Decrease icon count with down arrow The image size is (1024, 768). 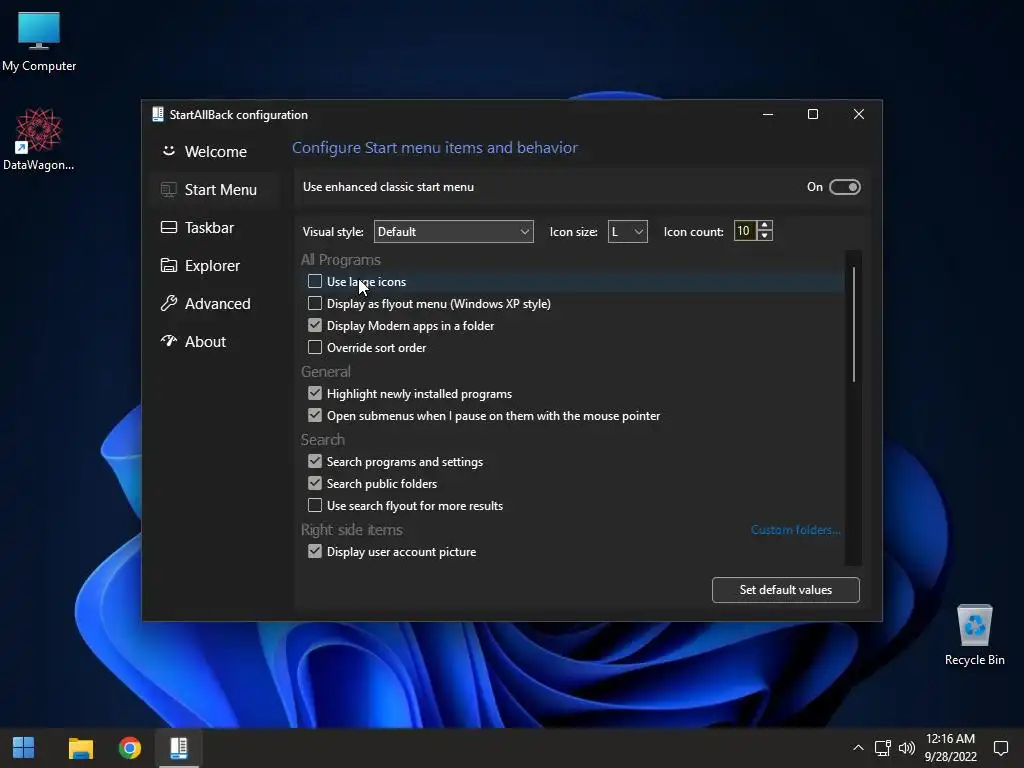765,236
